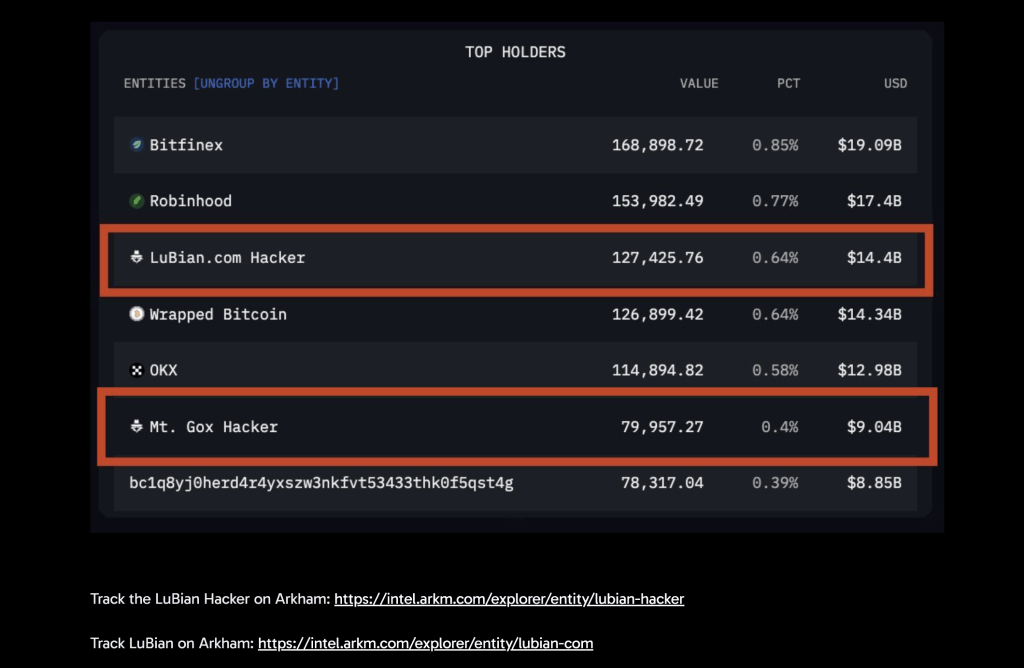Toggle the Ungroup by Entity option

266,83
